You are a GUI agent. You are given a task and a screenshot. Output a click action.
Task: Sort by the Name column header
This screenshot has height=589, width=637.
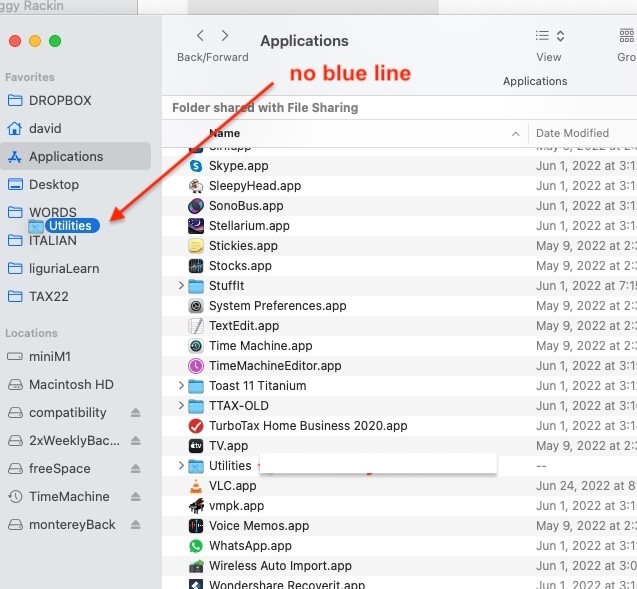point(224,133)
